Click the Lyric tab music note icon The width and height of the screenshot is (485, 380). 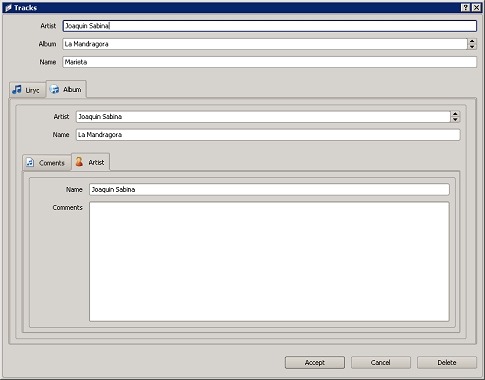tap(17, 89)
